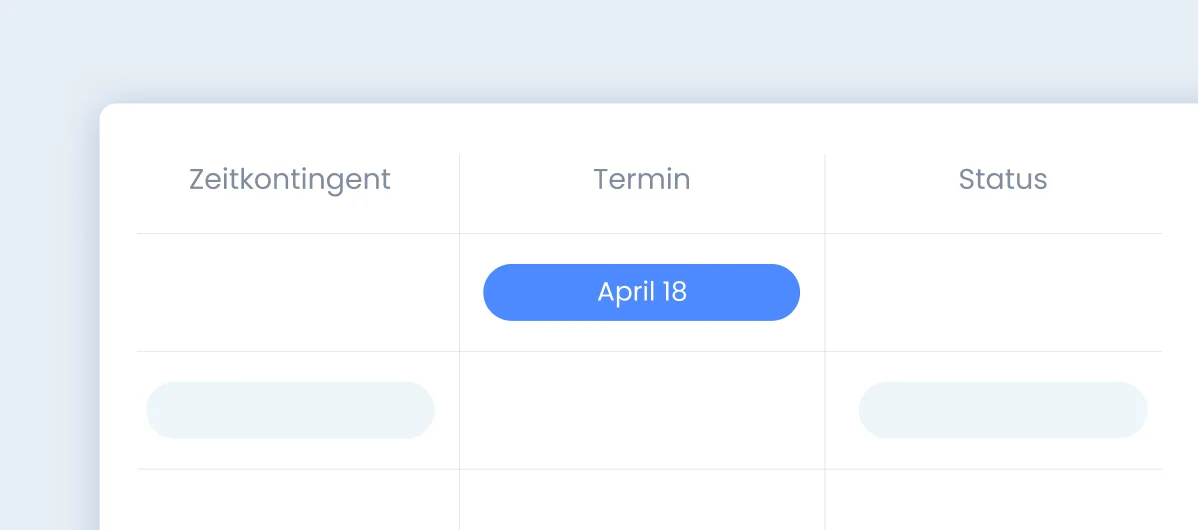Click empty Status cell in April 18 row

(x=993, y=292)
